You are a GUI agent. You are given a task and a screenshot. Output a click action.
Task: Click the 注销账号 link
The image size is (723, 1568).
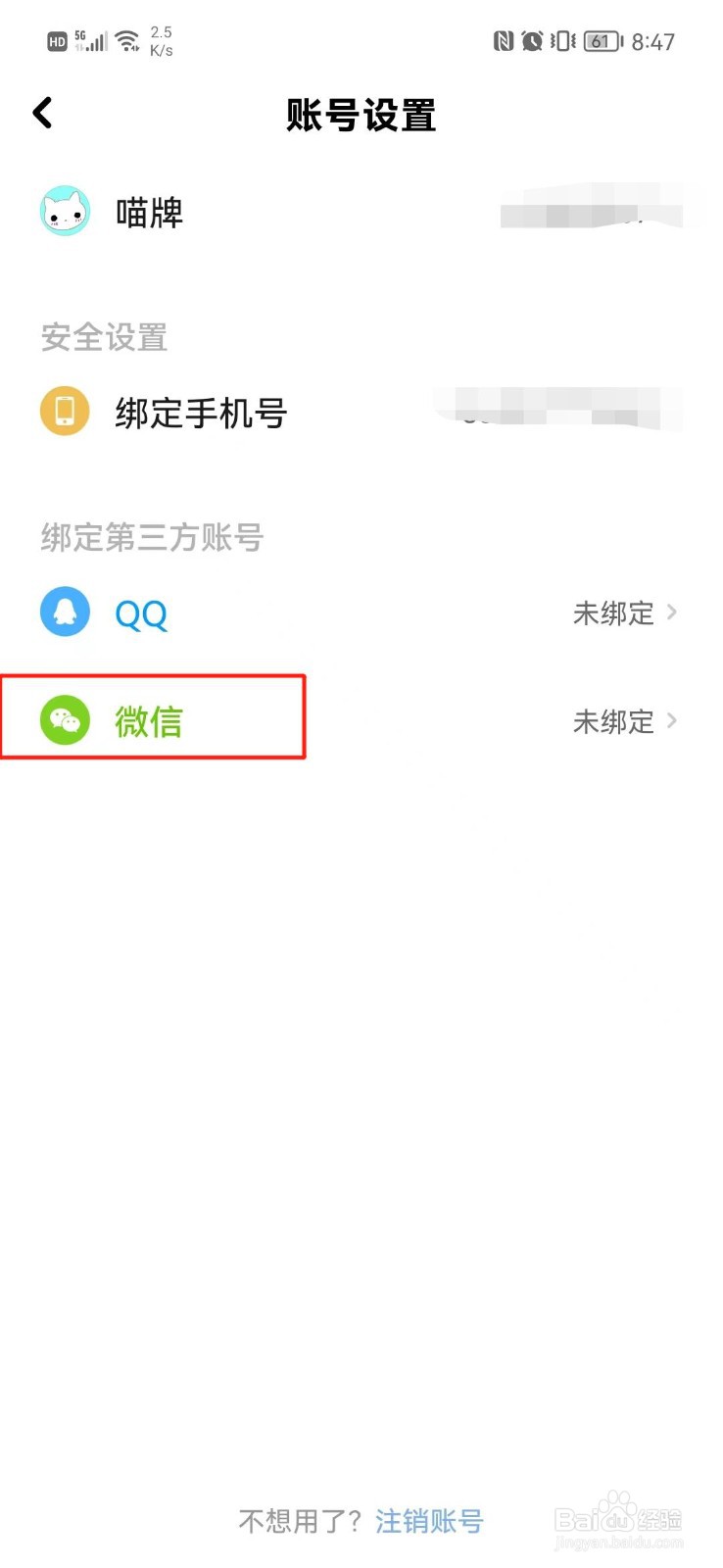point(429,1521)
